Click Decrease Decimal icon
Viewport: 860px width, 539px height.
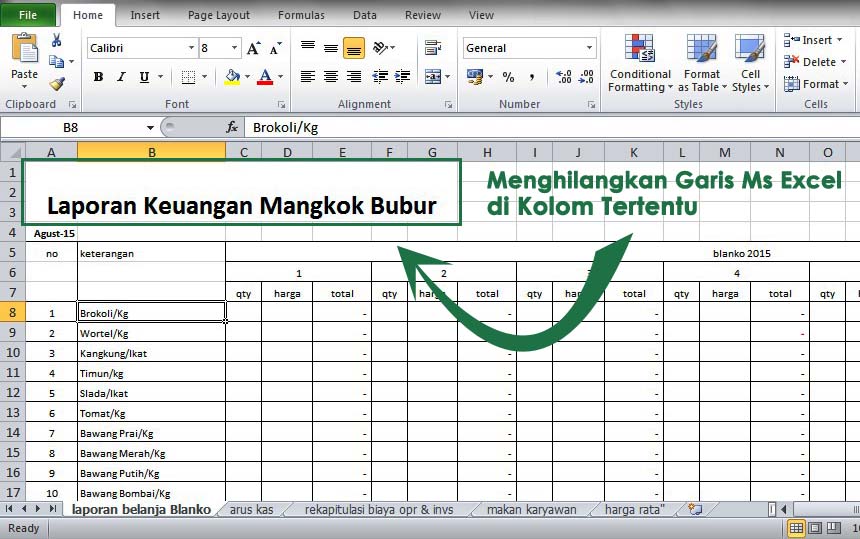coord(586,77)
